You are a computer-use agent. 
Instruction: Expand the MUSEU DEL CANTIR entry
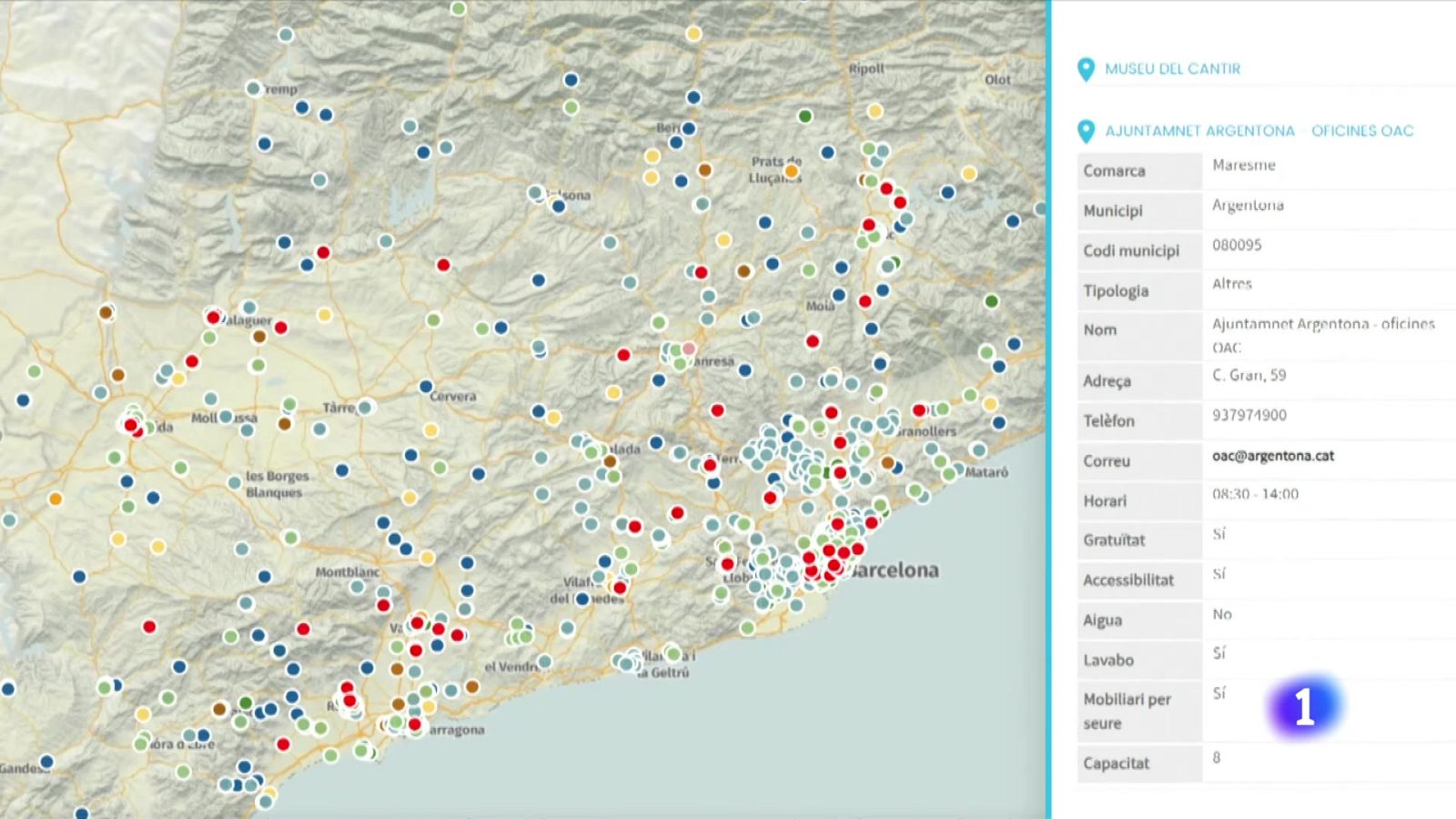tap(1172, 67)
